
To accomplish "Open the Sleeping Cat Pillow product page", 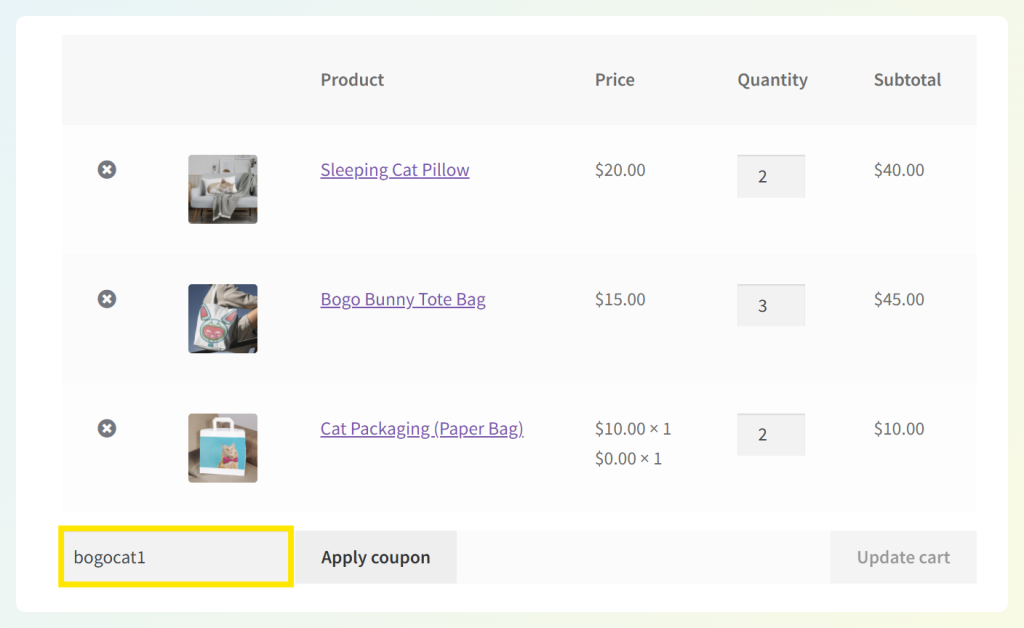I will (394, 170).
